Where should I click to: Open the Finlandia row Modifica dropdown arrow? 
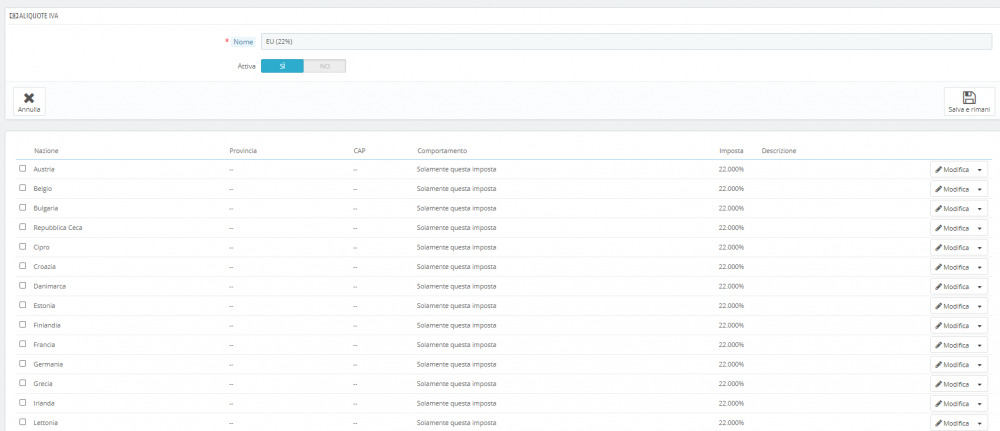click(x=980, y=326)
